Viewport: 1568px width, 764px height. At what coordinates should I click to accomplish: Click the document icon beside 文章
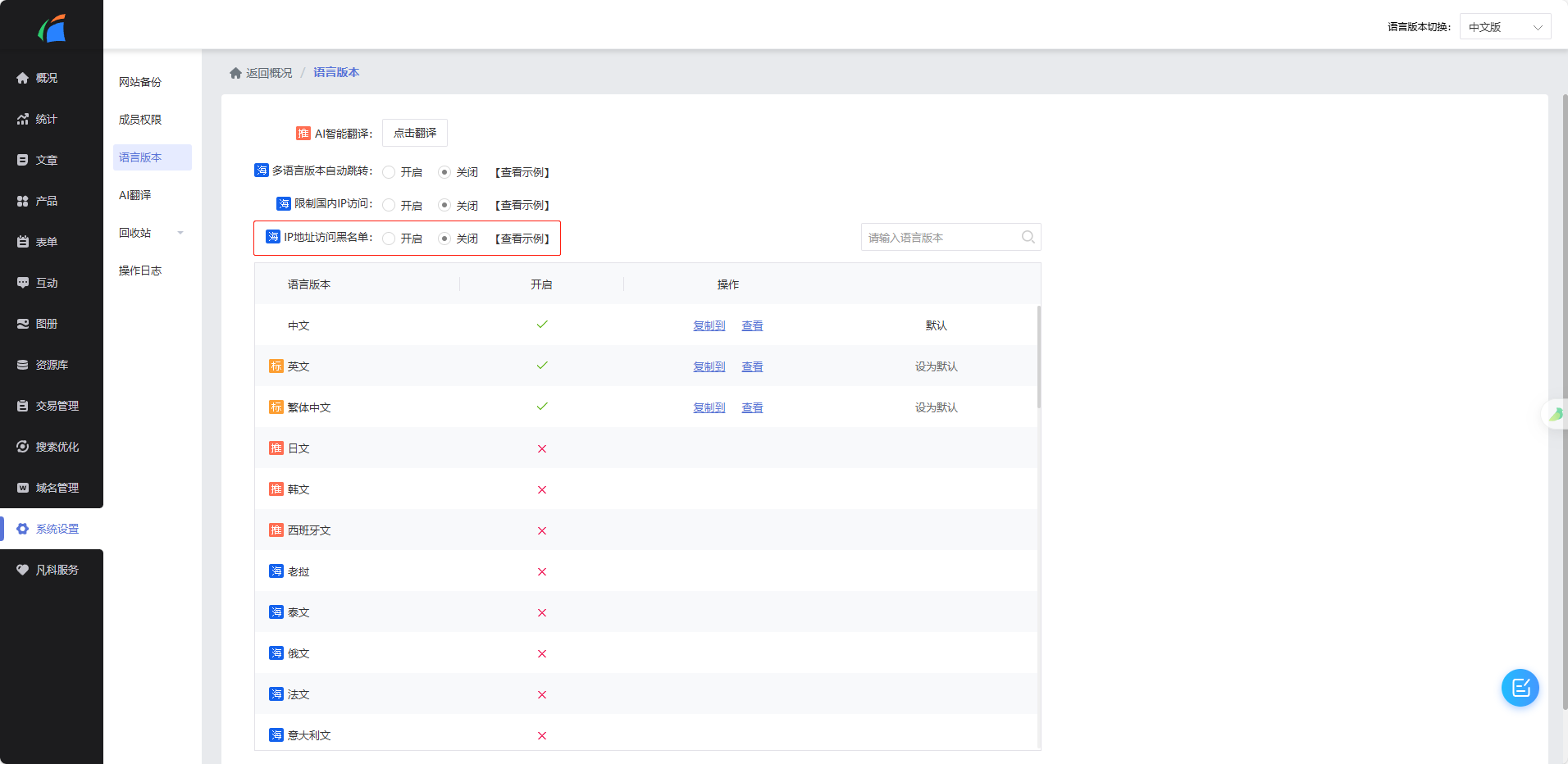(x=23, y=160)
